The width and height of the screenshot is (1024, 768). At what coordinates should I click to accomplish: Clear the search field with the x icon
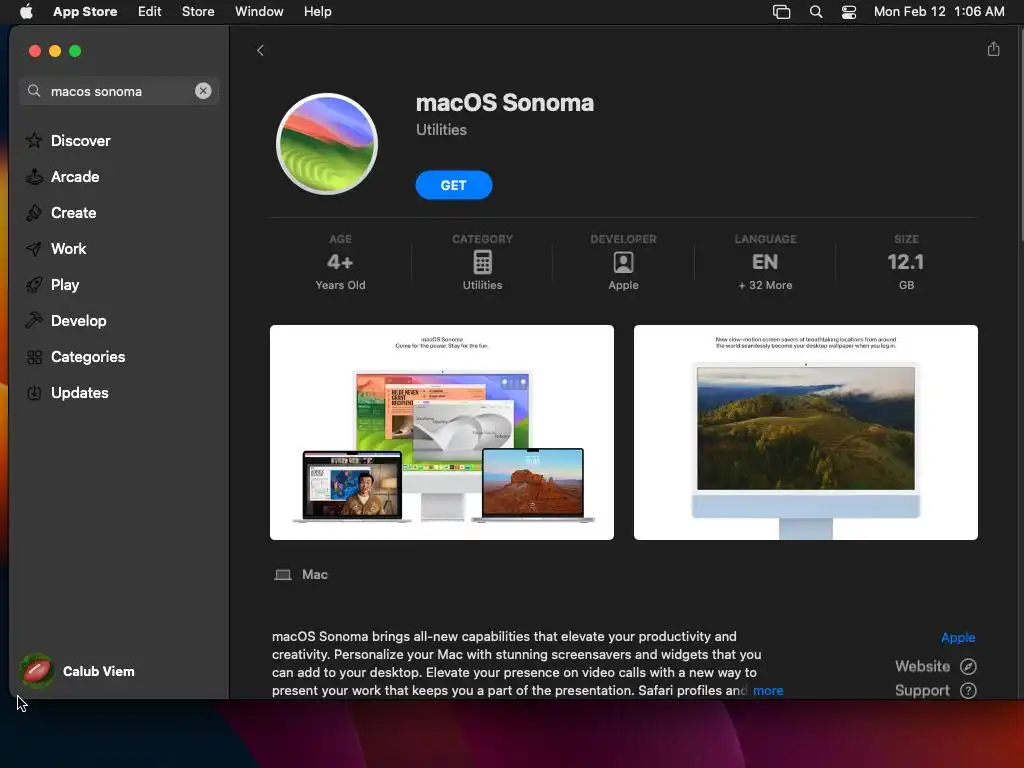(203, 91)
